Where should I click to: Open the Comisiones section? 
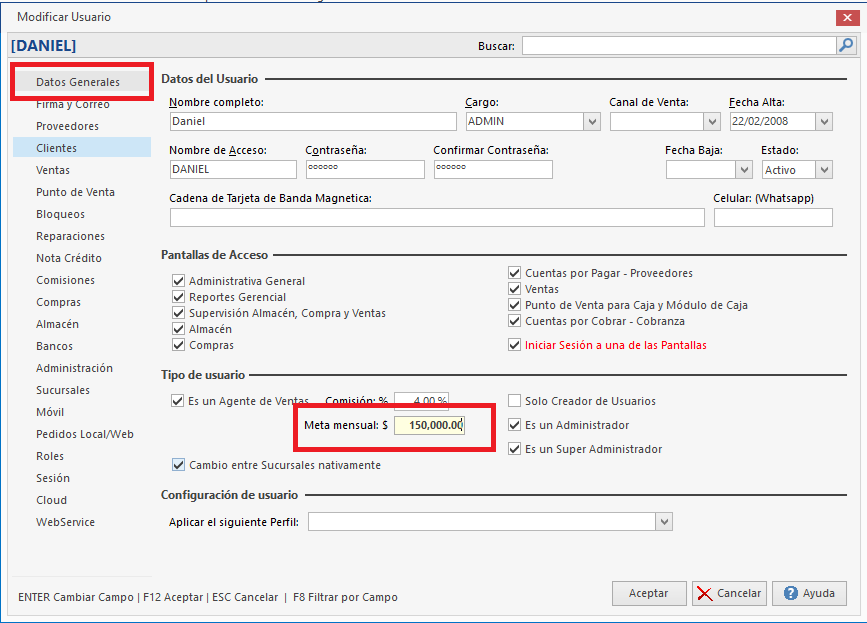82,280
